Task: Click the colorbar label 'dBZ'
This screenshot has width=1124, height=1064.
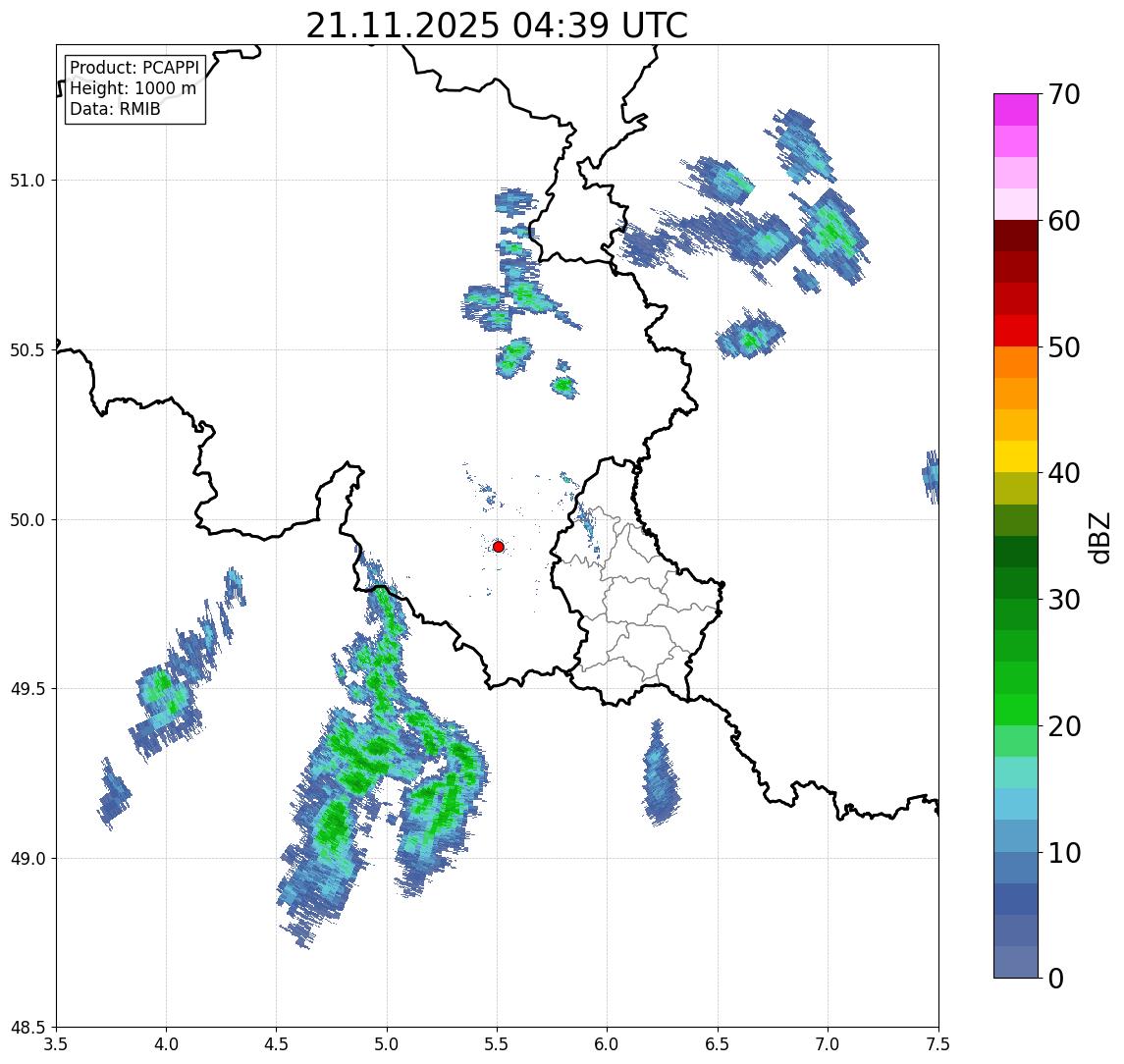Action: pyautogui.click(x=1099, y=538)
